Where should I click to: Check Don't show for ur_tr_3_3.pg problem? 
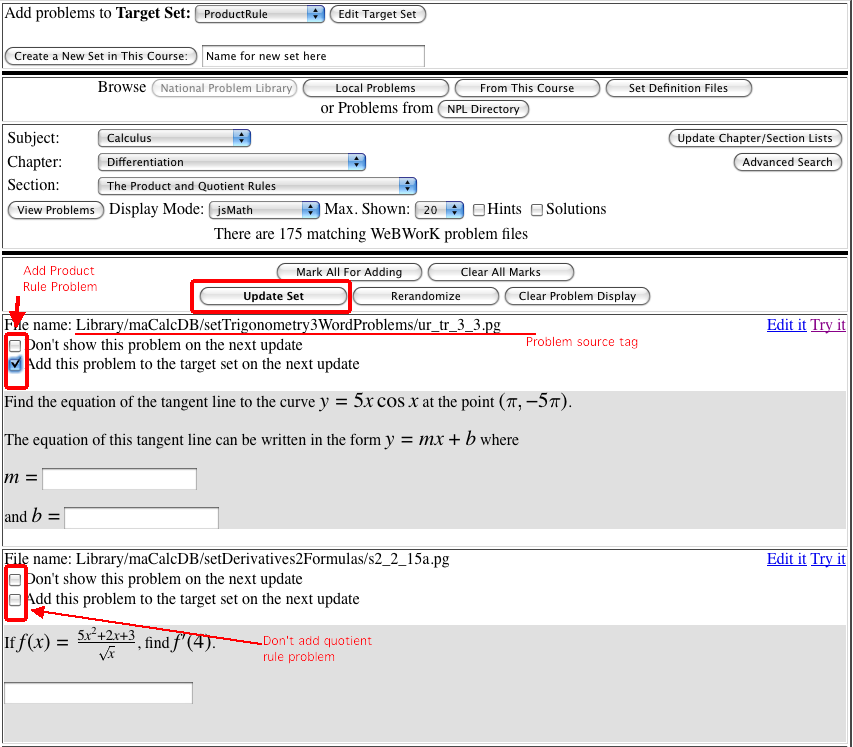15,345
